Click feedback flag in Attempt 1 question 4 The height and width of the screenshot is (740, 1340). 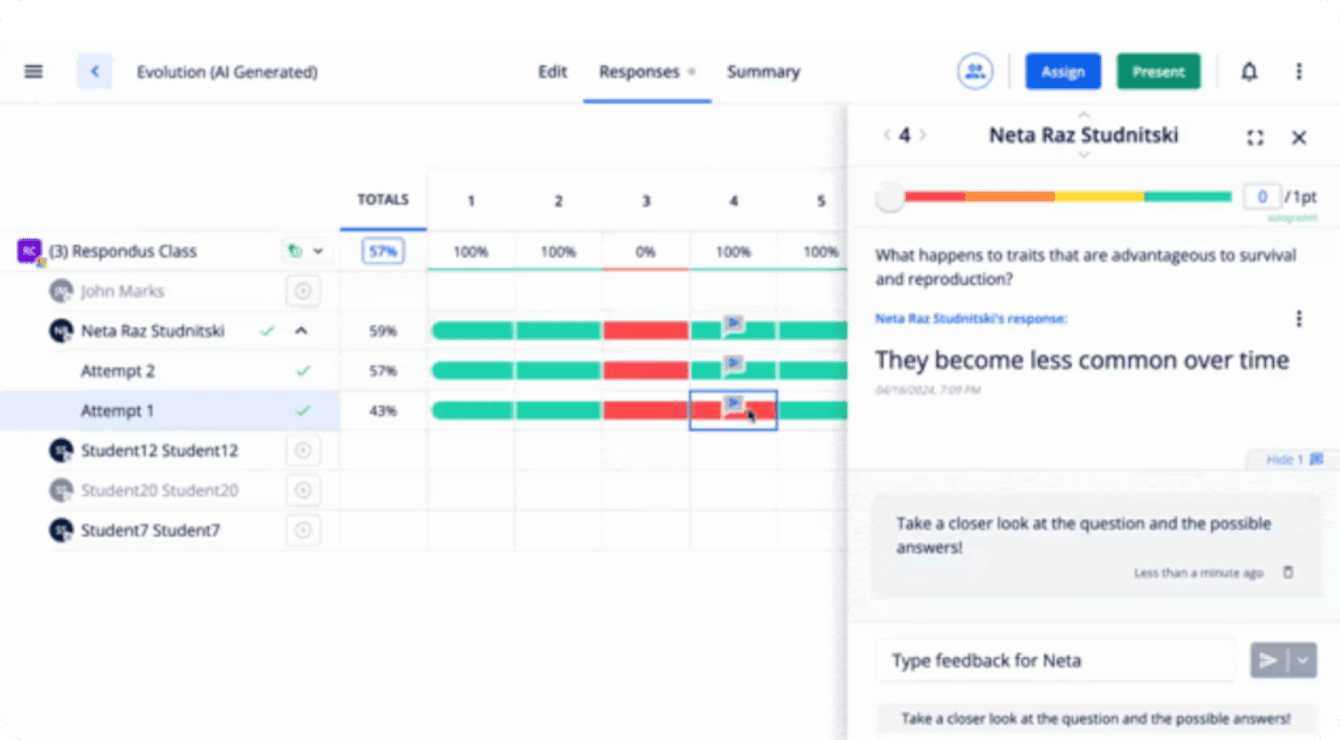click(x=733, y=403)
